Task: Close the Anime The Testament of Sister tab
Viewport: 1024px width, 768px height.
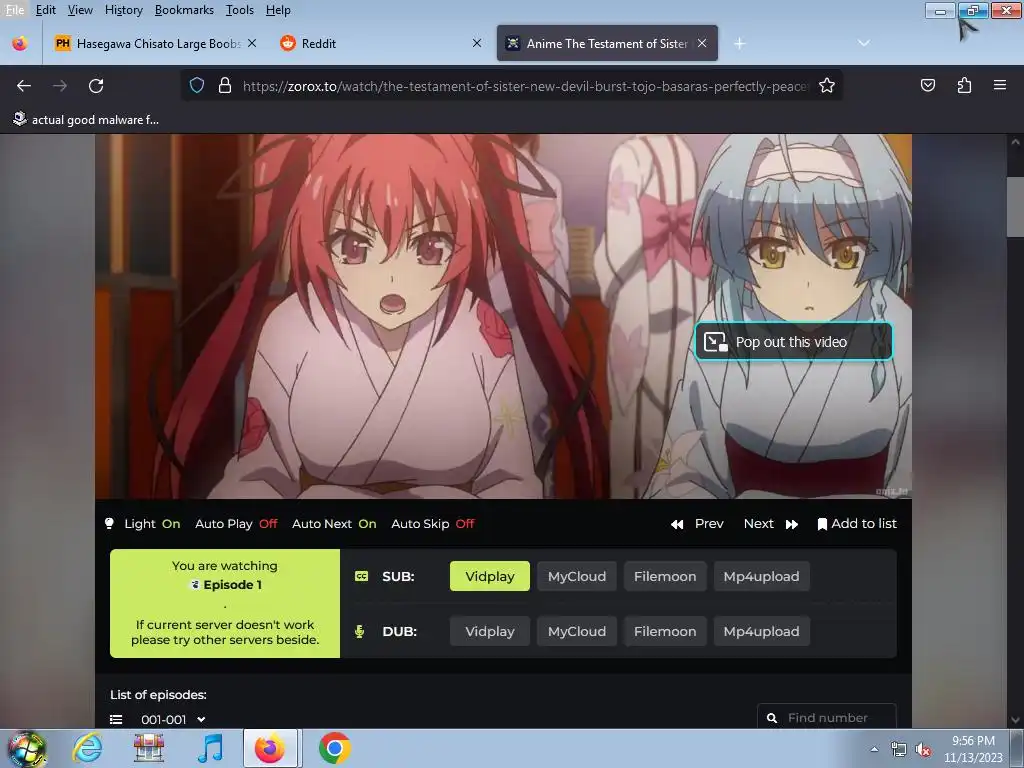Action: click(x=702, y=43)
